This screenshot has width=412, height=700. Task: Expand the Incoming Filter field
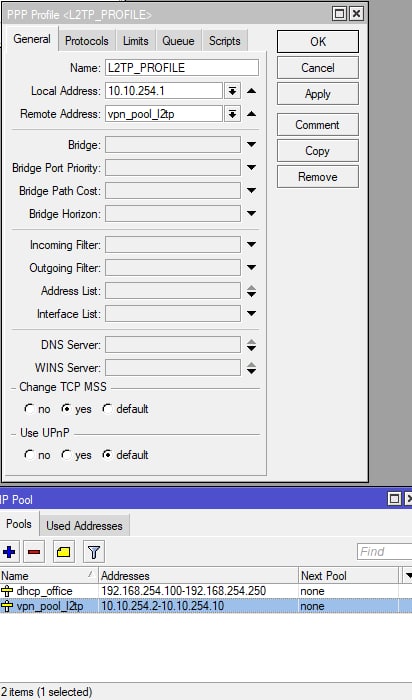[x=251, y=245]
